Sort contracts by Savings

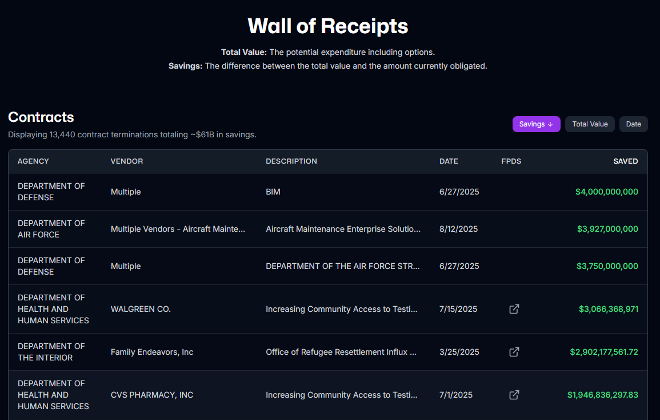(536, 124)
